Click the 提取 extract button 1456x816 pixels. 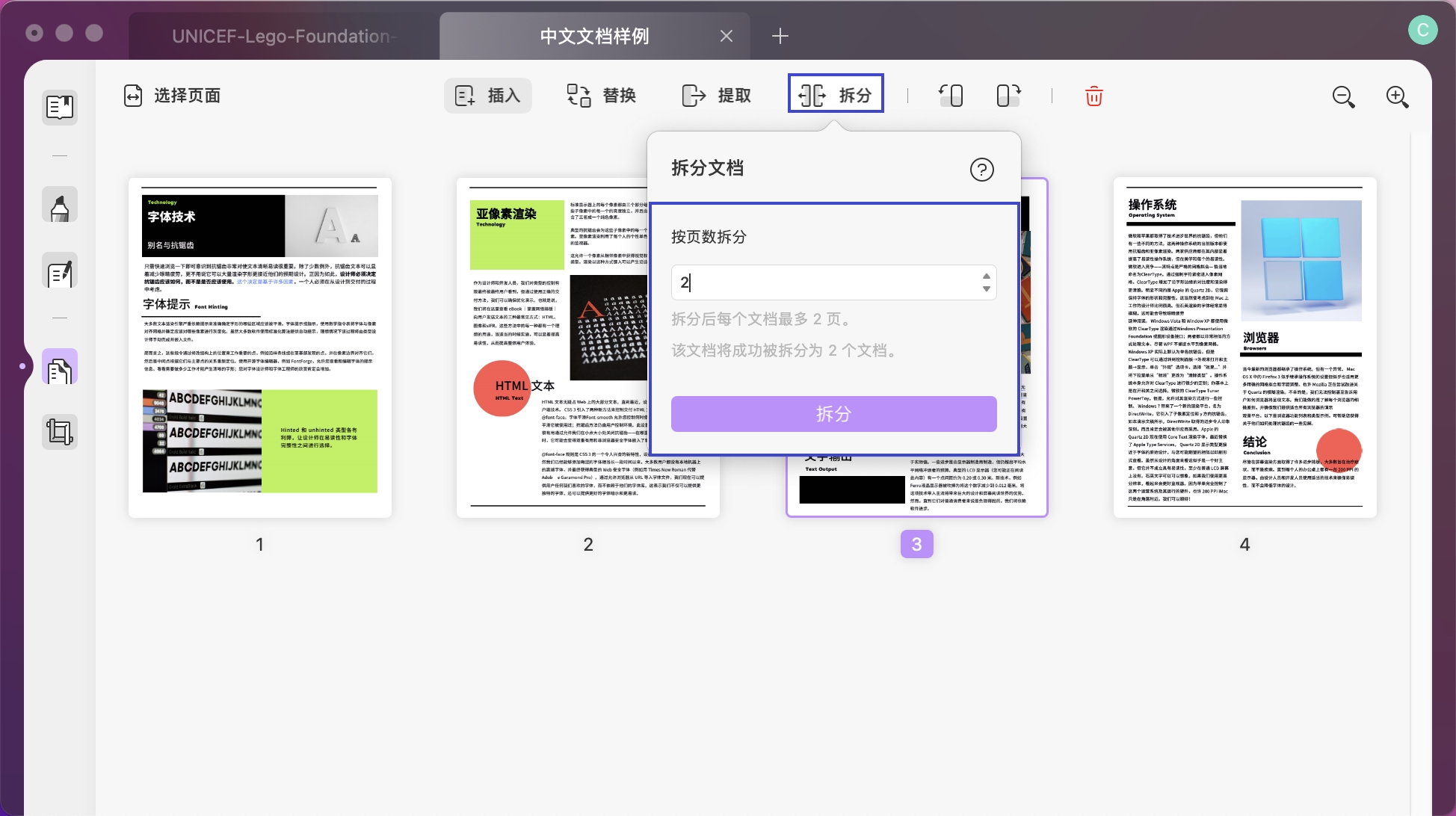coord(716,96)
